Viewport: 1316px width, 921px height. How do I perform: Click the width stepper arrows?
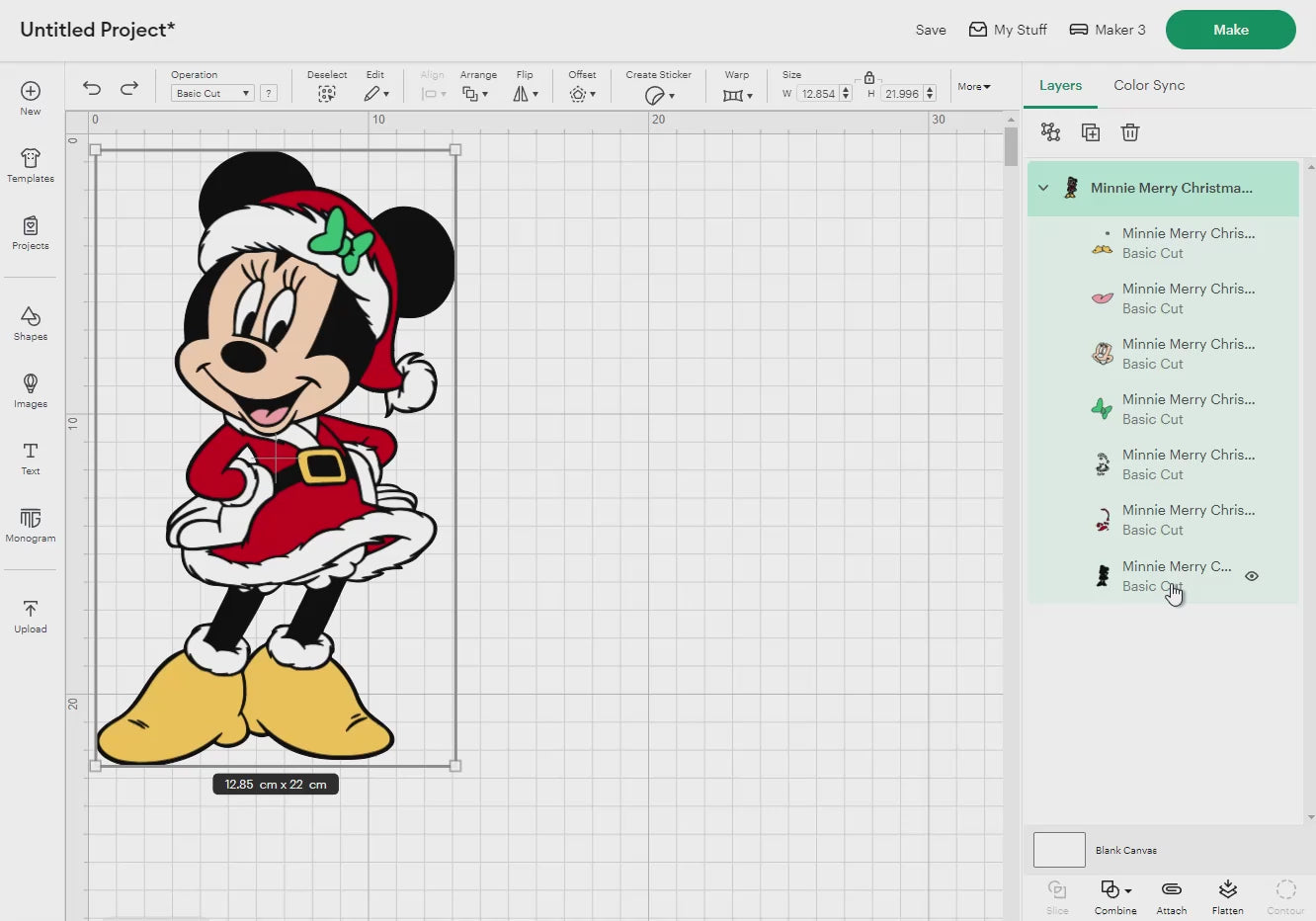(846, 94)
